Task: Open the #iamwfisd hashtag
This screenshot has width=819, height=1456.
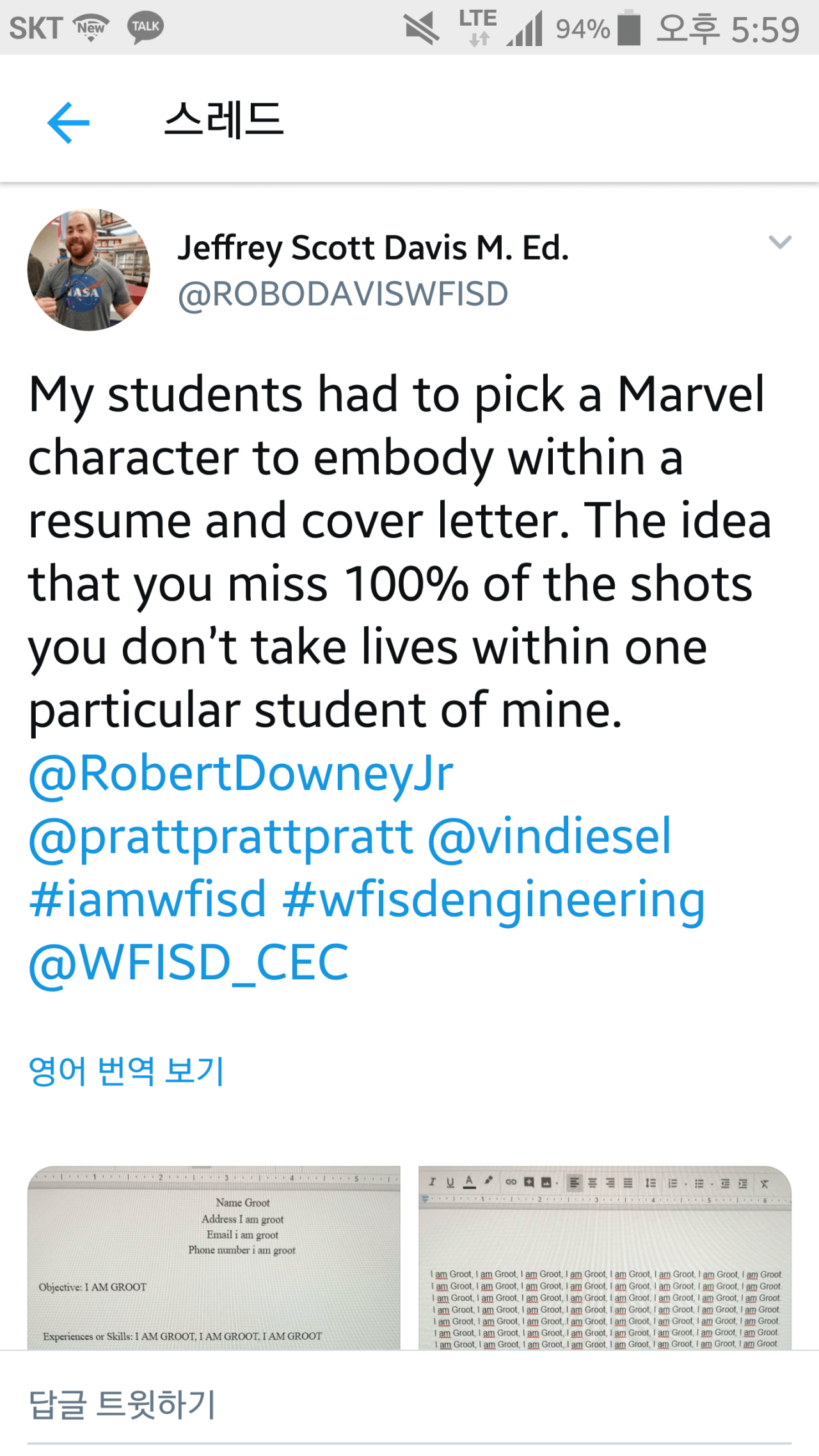Action: 148,899
